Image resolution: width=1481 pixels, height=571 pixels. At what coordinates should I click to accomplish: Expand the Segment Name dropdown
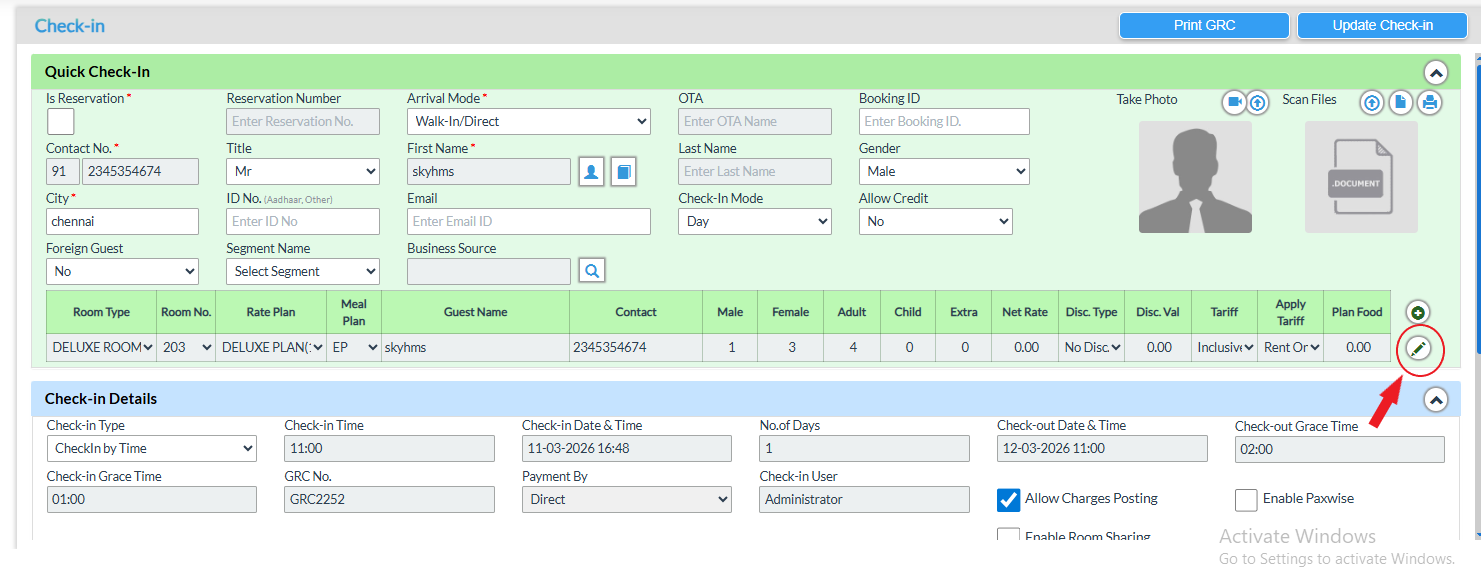tap(302, 271)
